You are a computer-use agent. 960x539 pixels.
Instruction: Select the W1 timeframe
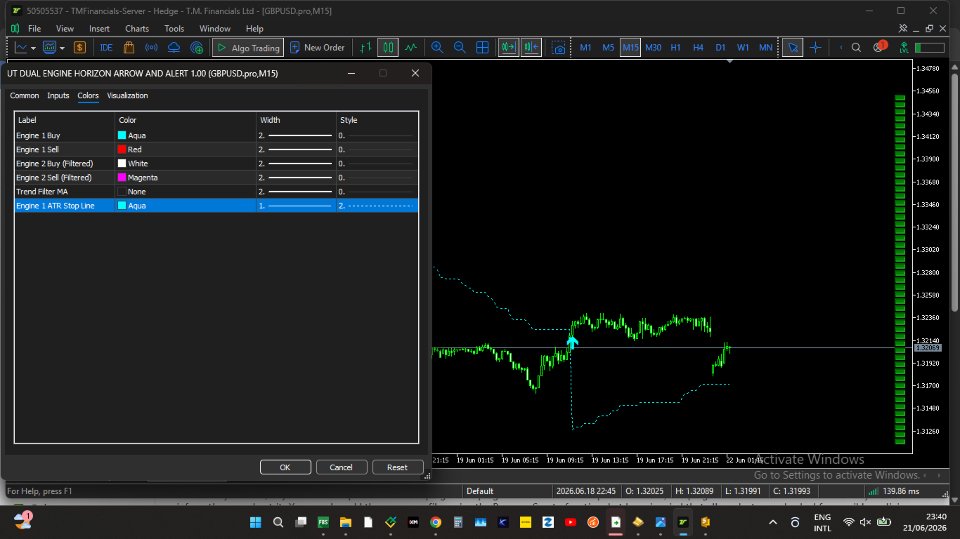pos(743,47)
